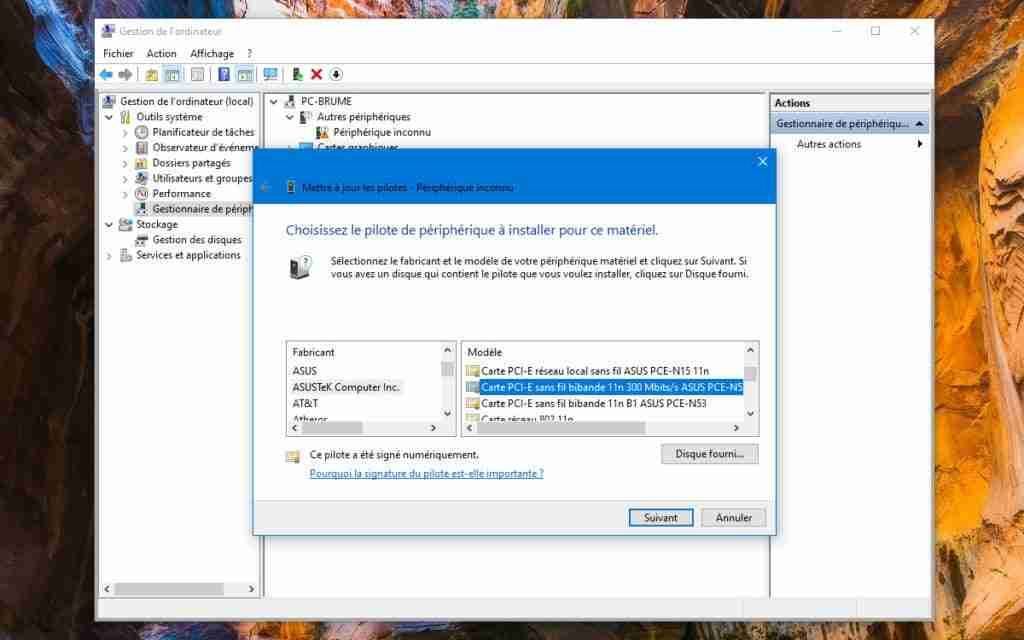Collapse the Gestionnaire de périphériques actions panel chevron
The image size is (1024, 640).
[918, 122]
